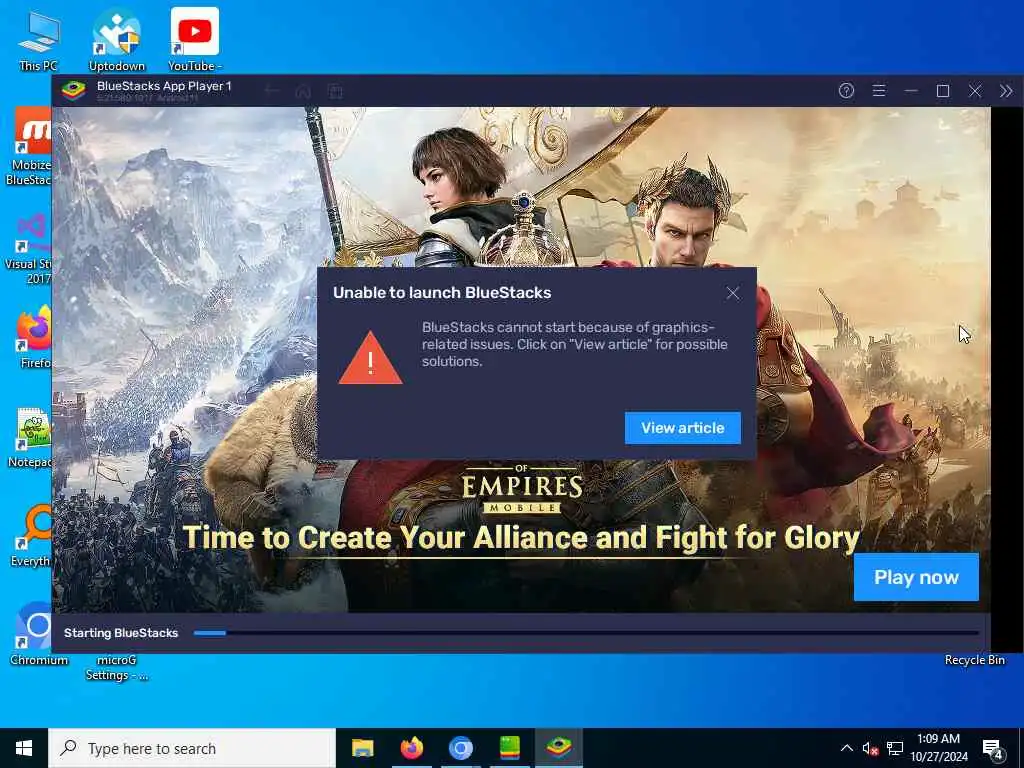The image size is (1024, 768).
Task: Select the This PC desktop icon
Action: pos(38,39)
